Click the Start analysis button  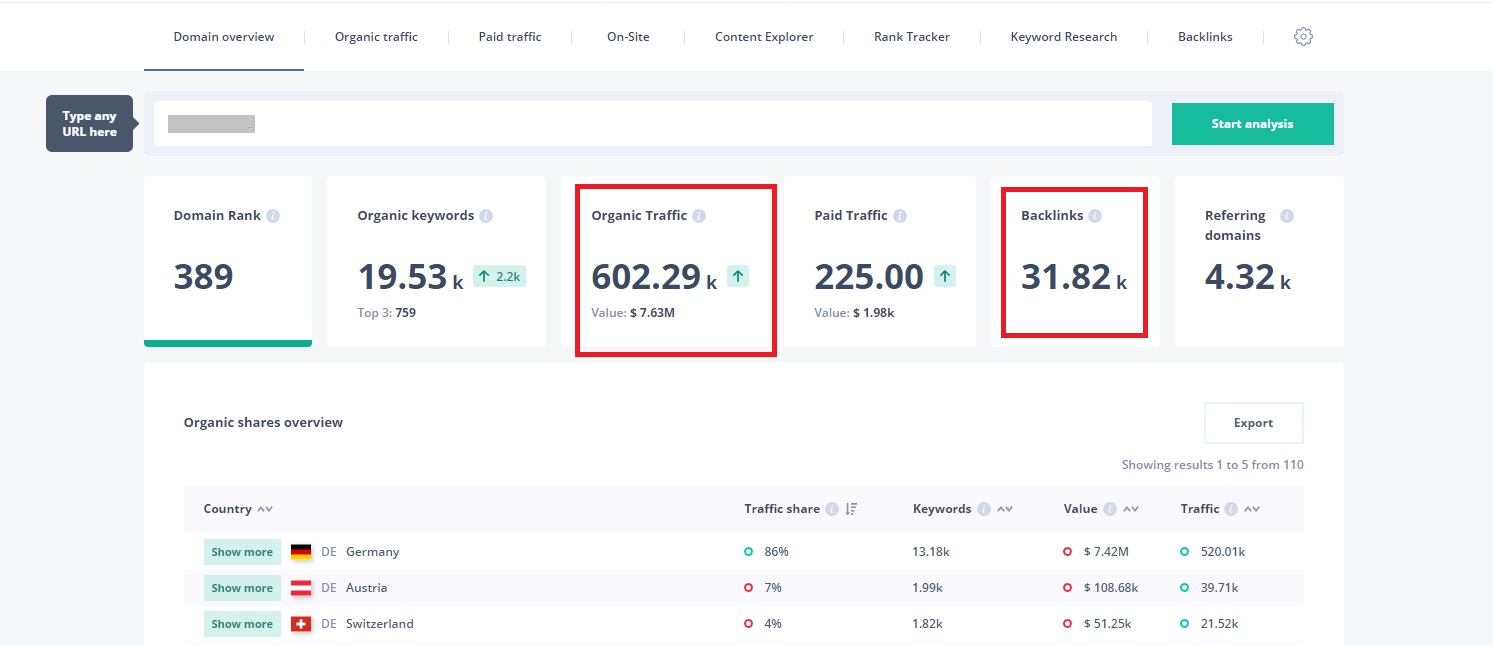point(1252,124)
